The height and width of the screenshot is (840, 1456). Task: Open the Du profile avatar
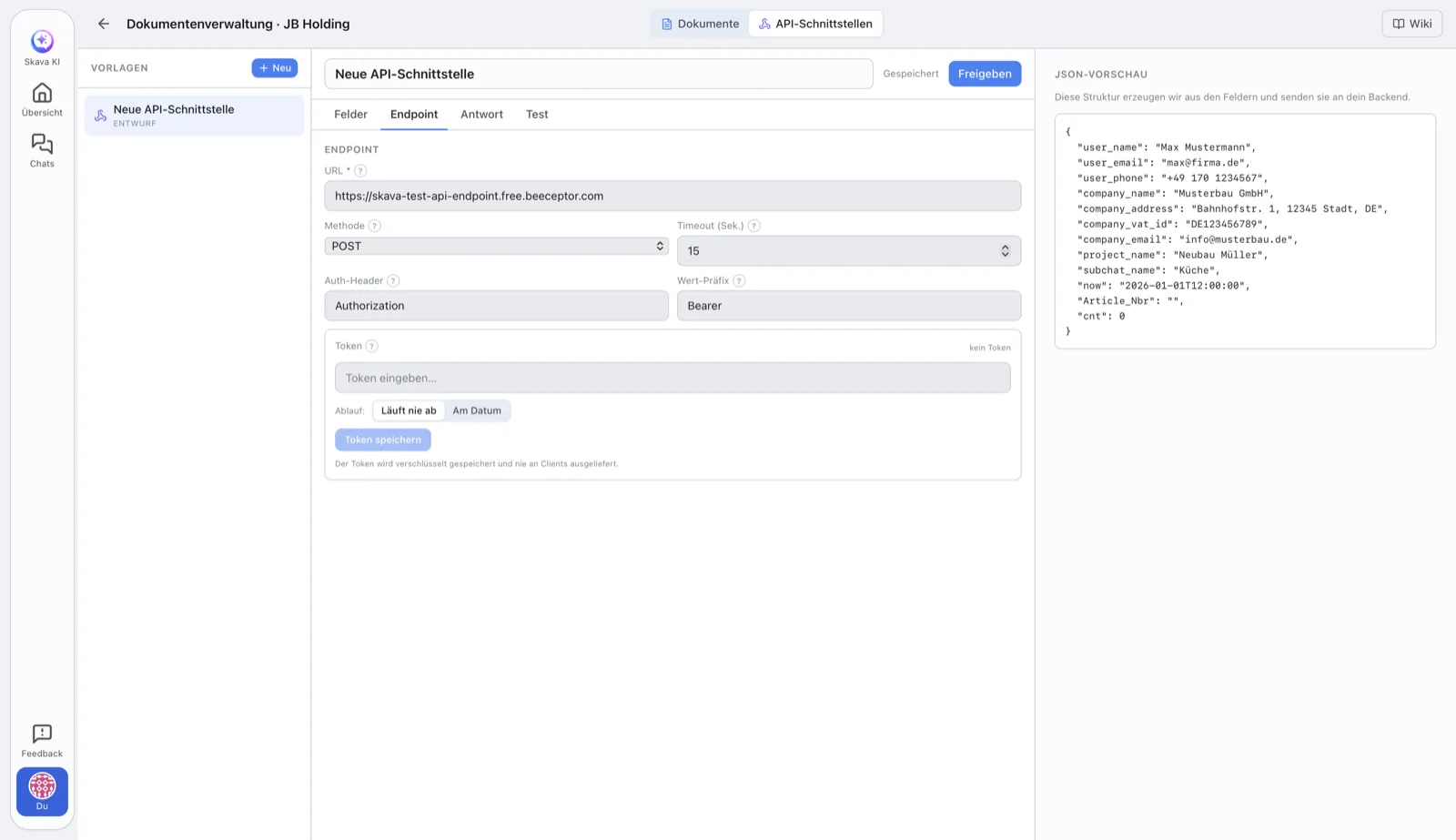(42, 785)
